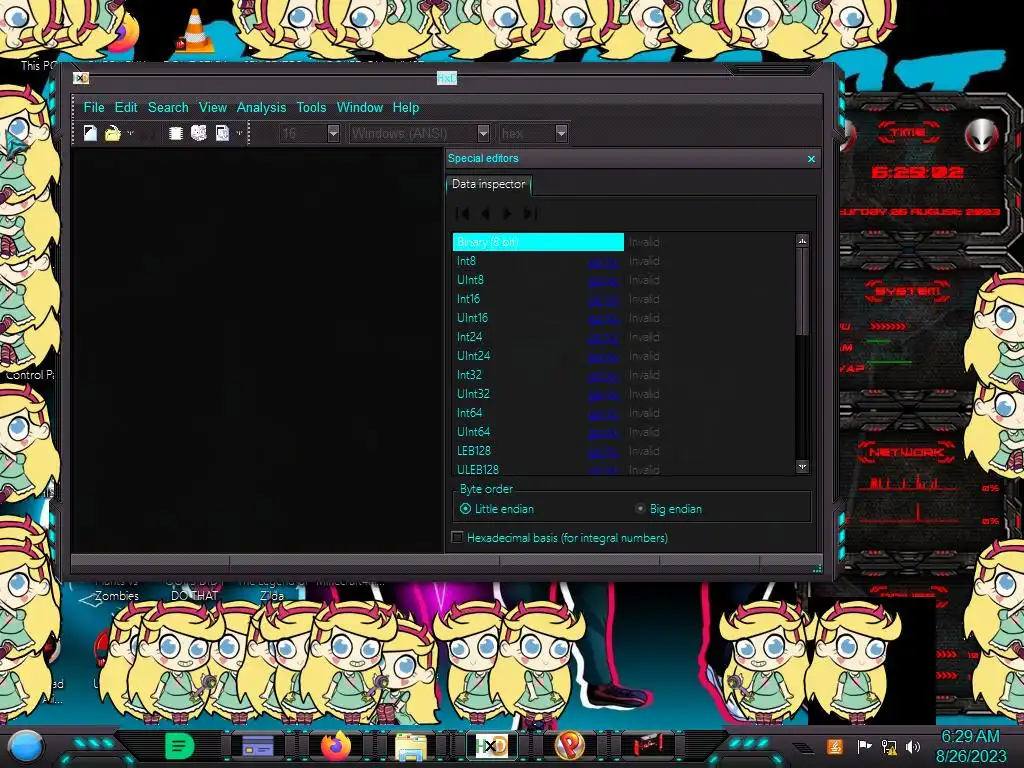Click the go to link for Int8
The height and width of the screenshot is (768, 1024).
pyautogui.click(x=603, y=263)
